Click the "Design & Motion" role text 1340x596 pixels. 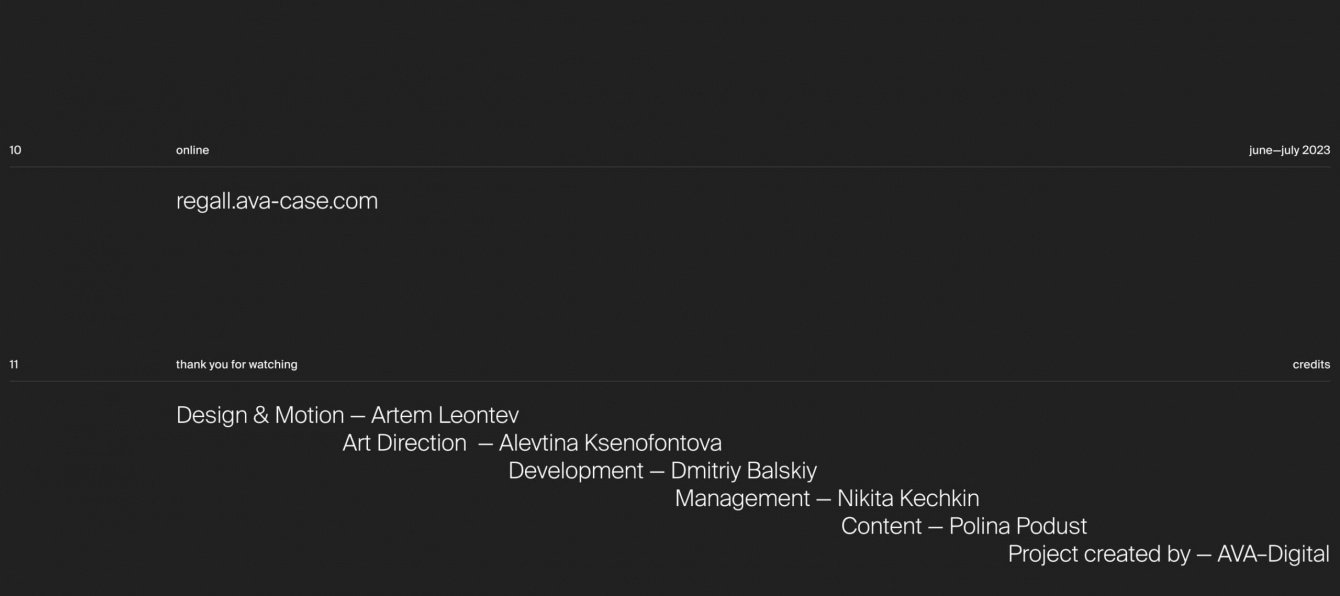[x=259, y=415]
